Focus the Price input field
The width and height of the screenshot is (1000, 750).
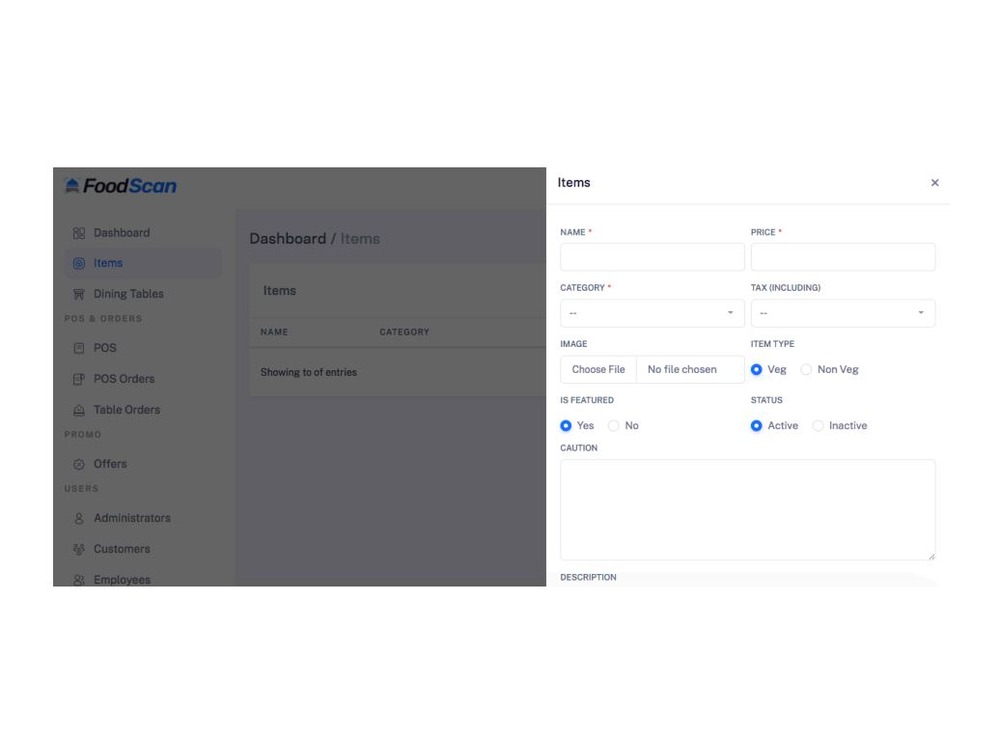843,257
